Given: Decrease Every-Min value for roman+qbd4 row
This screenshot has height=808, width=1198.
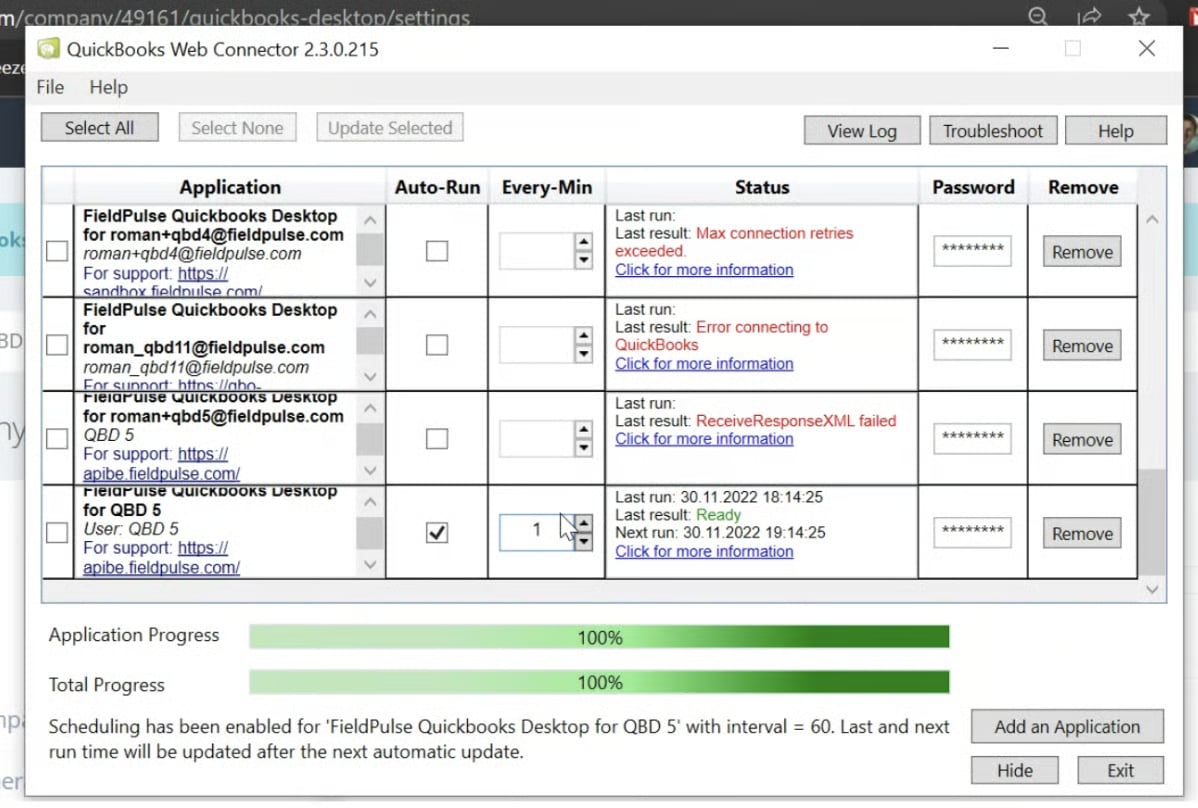Looking at the screenshot, I should pyautogui.click(x=584, y=260).
